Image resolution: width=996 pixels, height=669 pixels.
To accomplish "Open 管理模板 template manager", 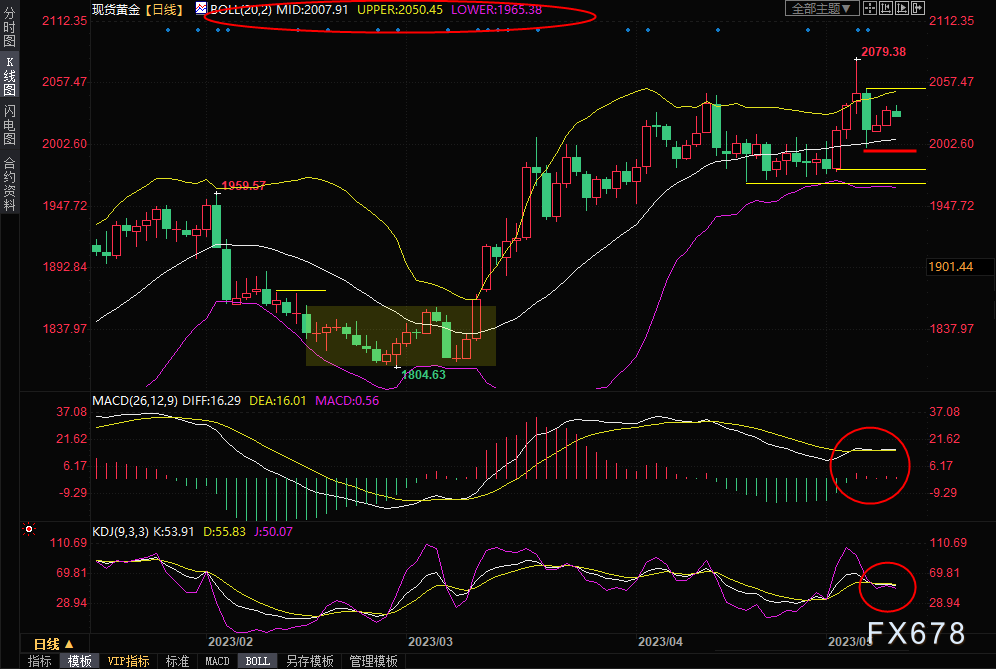I will coord(371,661).
